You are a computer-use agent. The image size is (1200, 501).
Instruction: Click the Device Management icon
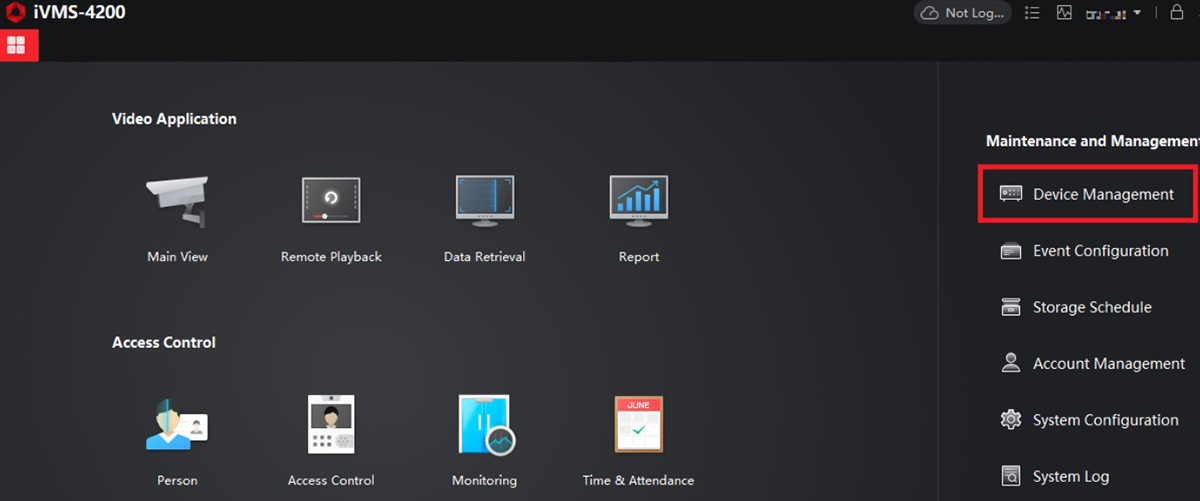pyautogui.click(x=1011, y=194)
